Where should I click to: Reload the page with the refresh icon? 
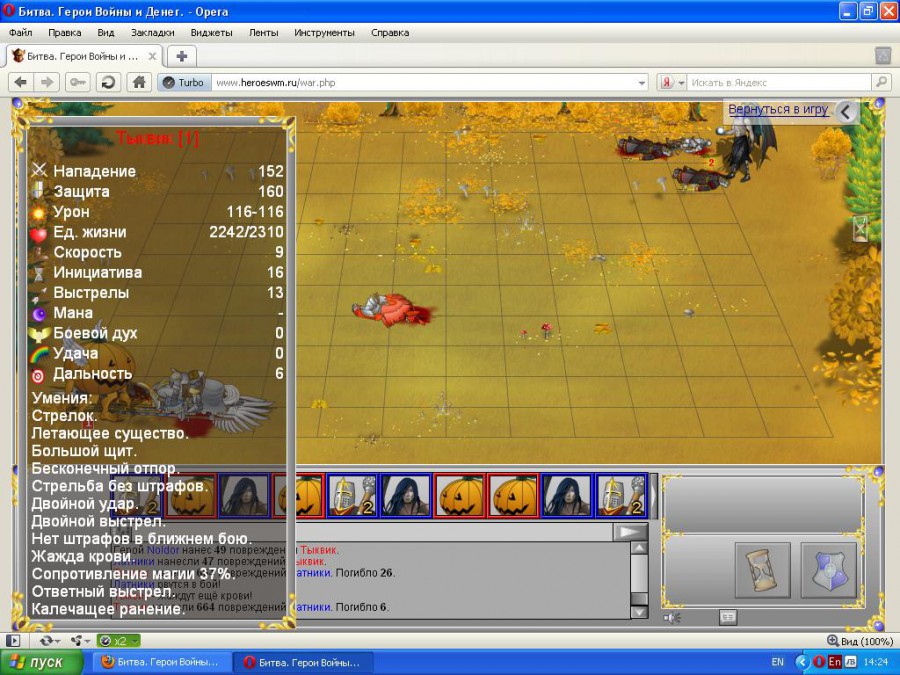point(108,83)
